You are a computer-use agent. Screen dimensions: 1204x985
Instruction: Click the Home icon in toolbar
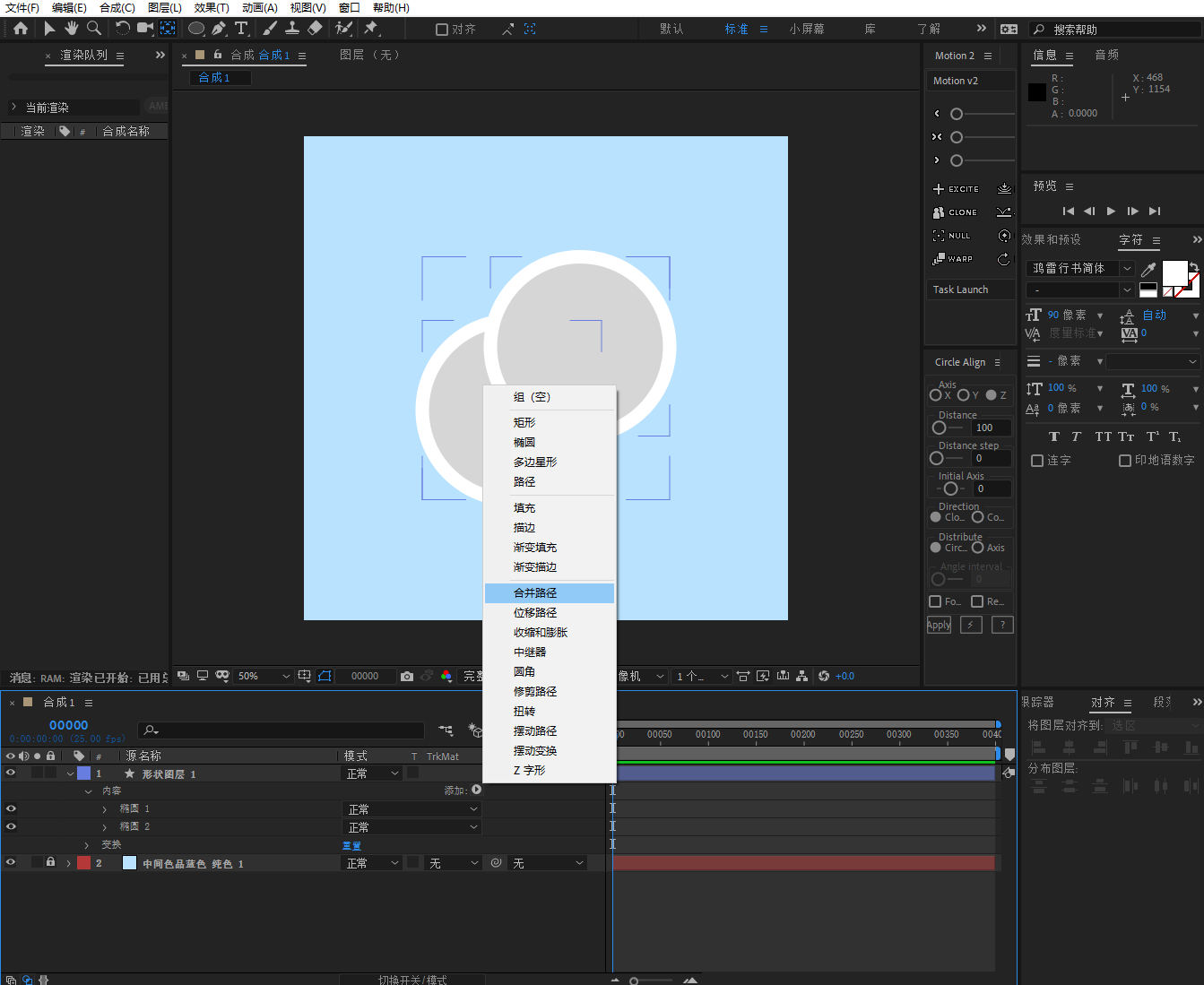[x=21, y=29]
